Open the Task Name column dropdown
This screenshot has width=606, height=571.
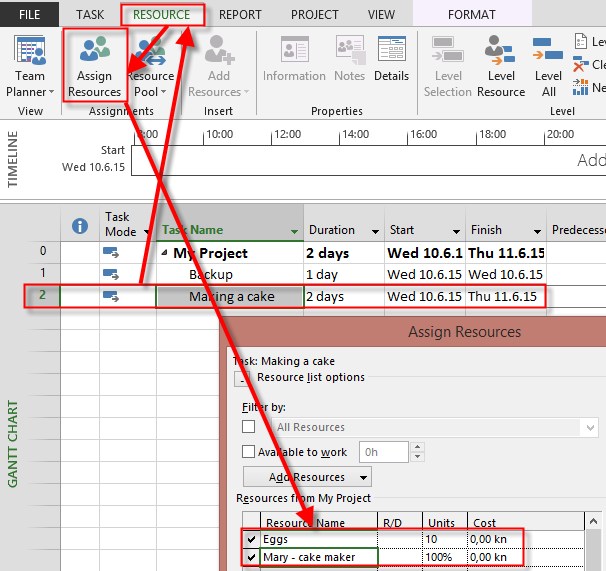pos(294,231)
